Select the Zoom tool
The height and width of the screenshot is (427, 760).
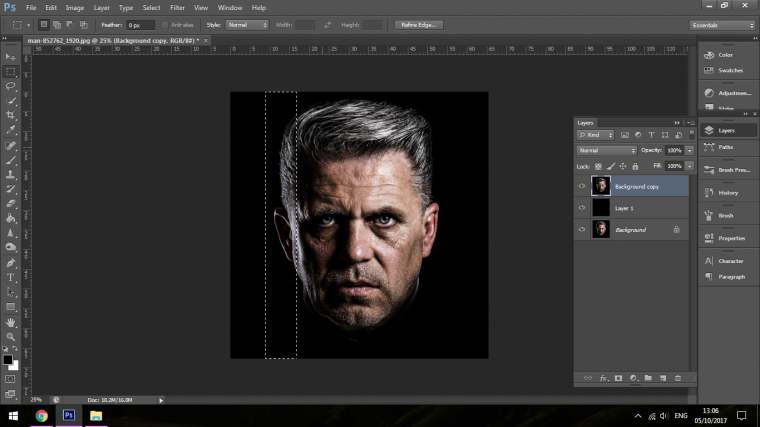tap(10, 336)
